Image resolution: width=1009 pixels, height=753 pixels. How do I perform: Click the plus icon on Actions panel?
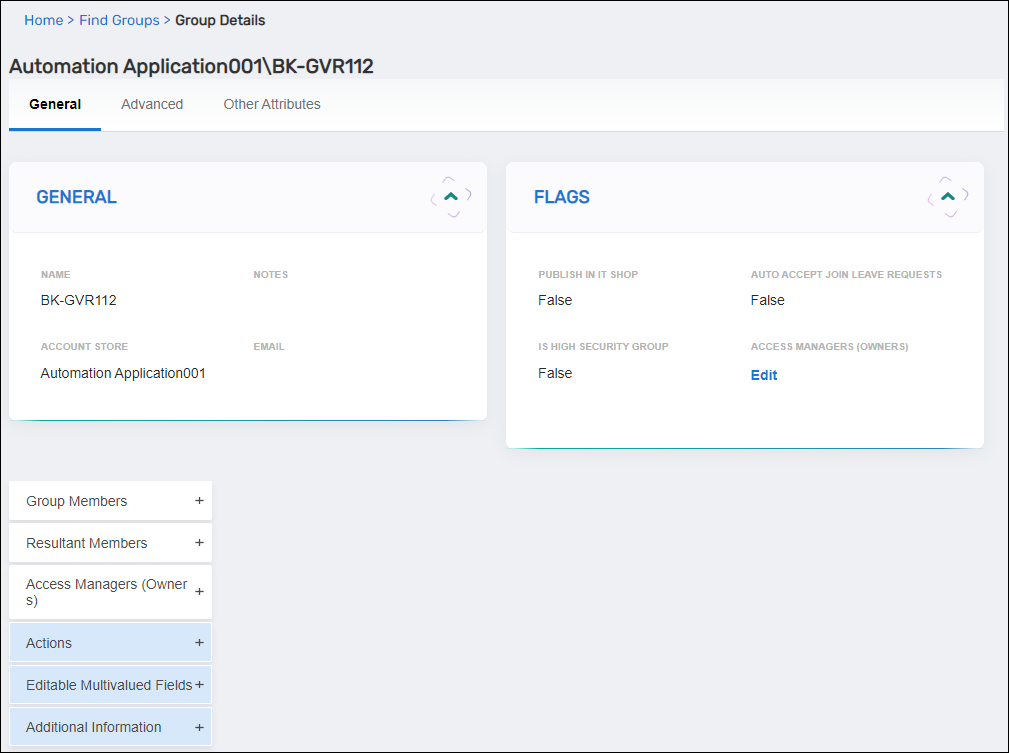coord(199,643)
